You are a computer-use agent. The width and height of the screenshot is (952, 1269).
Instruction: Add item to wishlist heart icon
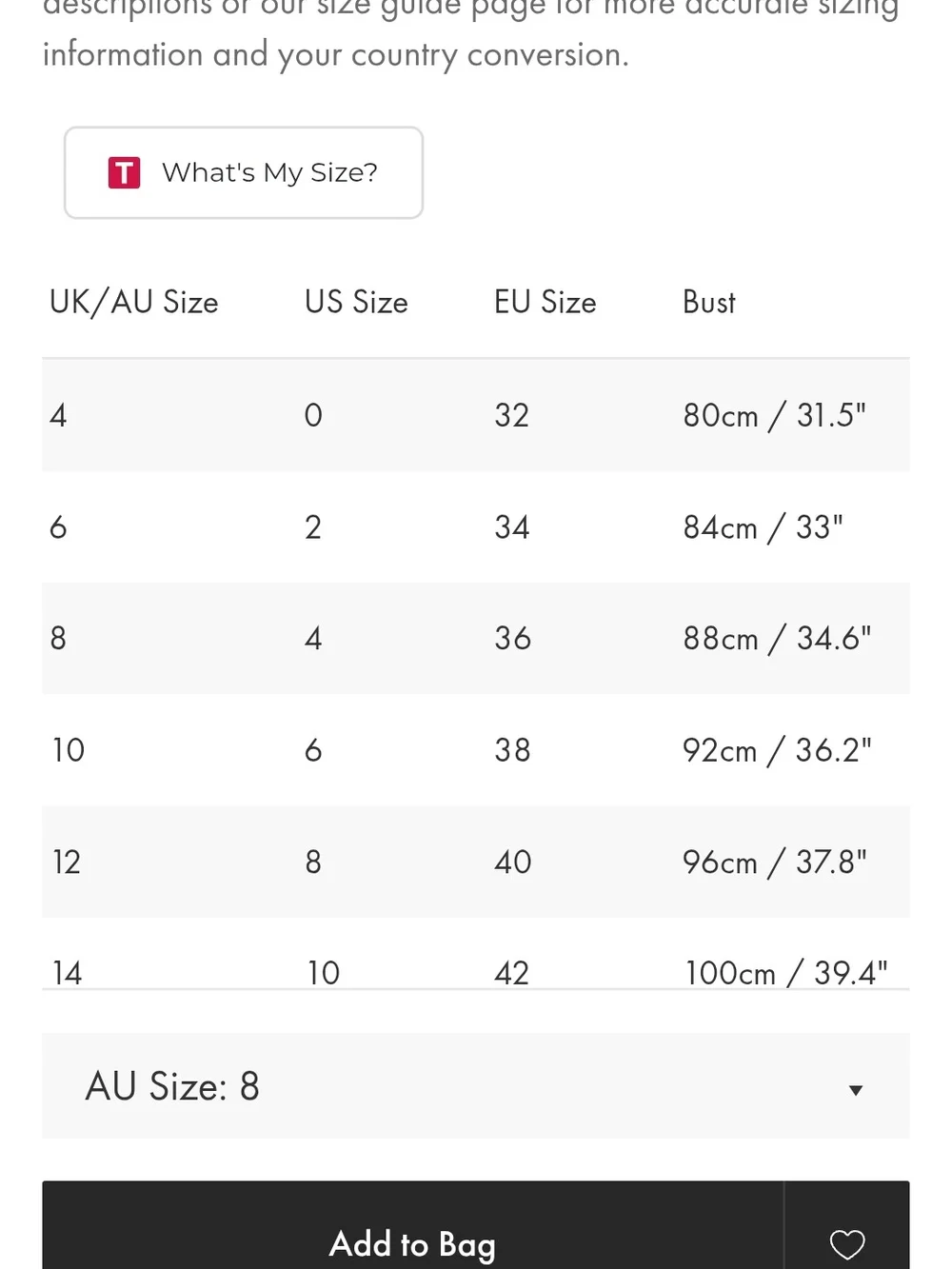[846, 1243]
